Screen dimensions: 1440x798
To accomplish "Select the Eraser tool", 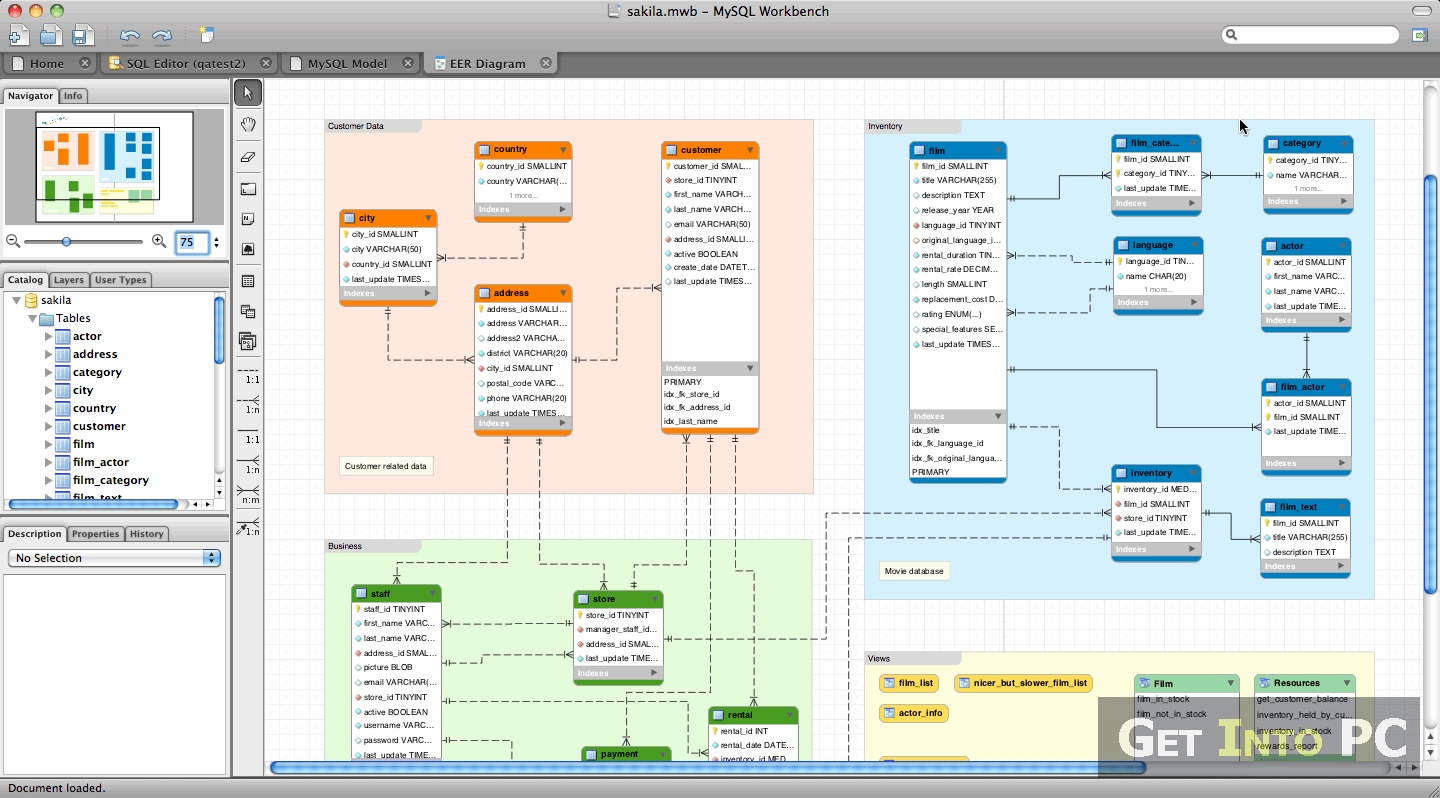I will pyautogui.click(x=248, y=156).
